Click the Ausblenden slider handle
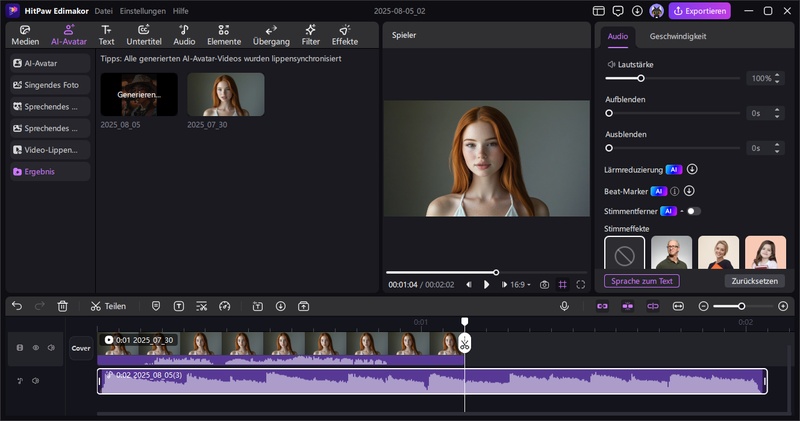The width and height of the screenshot is (800, 421). [x=609, y=148]
